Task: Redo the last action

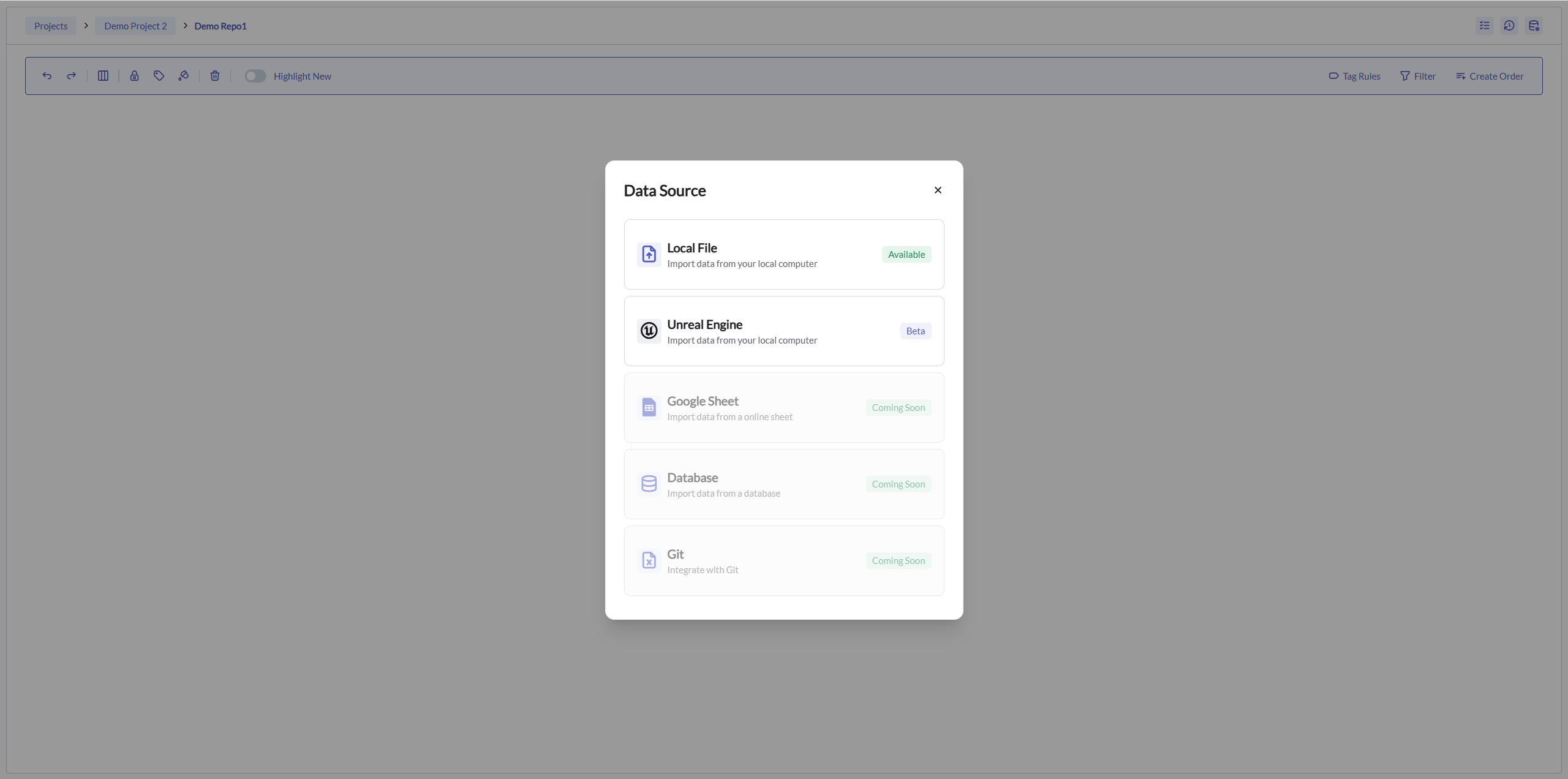Action: pyautogui.click(x=71, y=75)
